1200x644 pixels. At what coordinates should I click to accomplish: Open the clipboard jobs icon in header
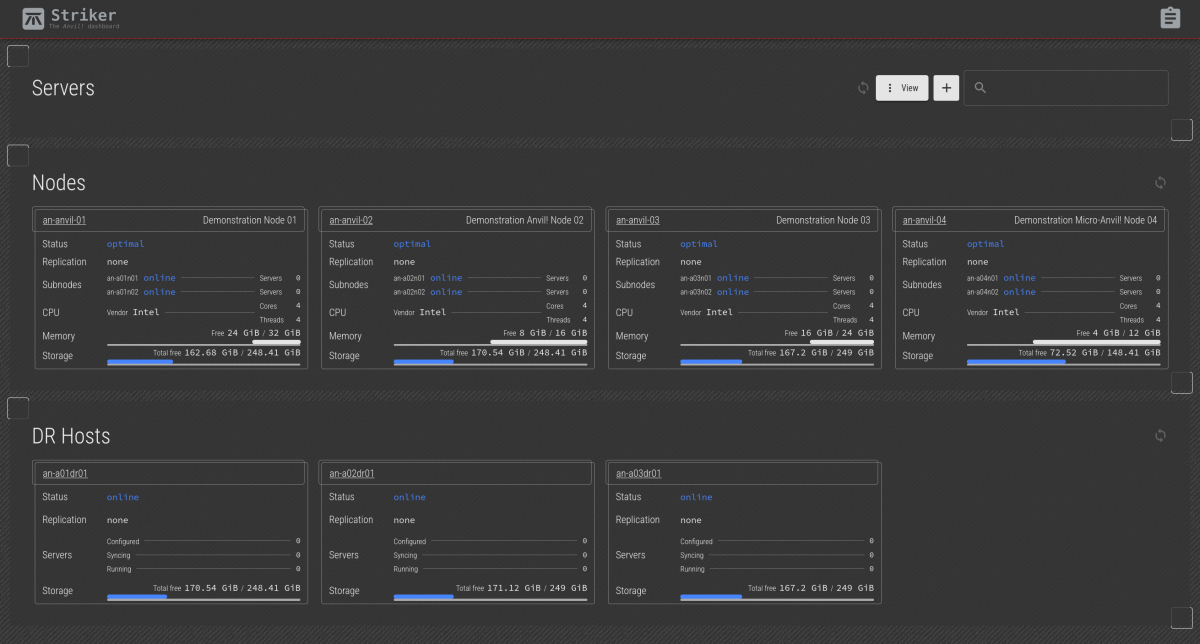1169,18
